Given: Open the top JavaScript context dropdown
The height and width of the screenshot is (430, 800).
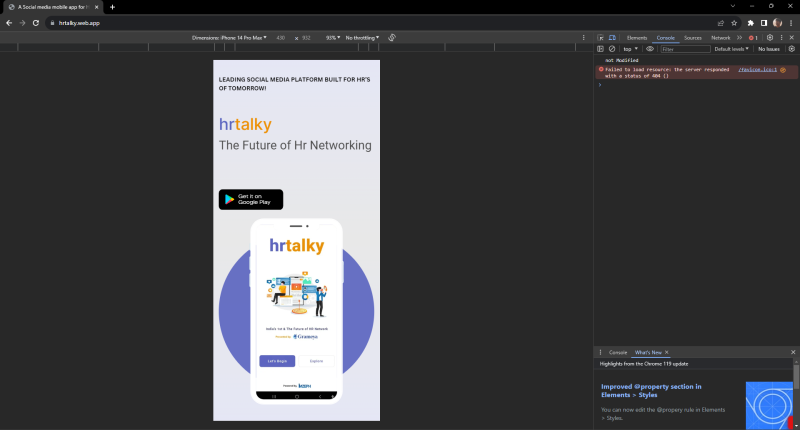Looking at the screenshot, I should coord(631,49).
